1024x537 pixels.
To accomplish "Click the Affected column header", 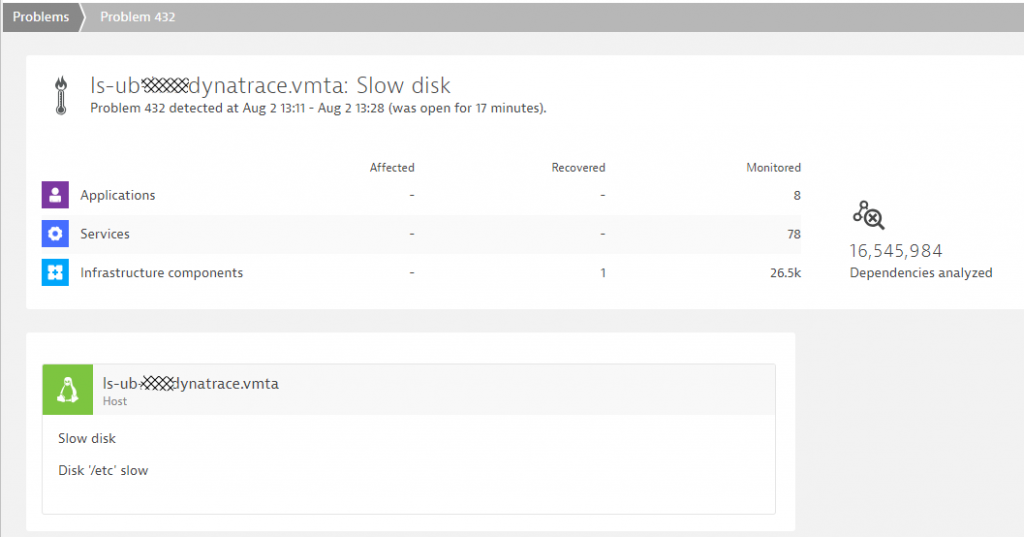I will click(392, 168).
